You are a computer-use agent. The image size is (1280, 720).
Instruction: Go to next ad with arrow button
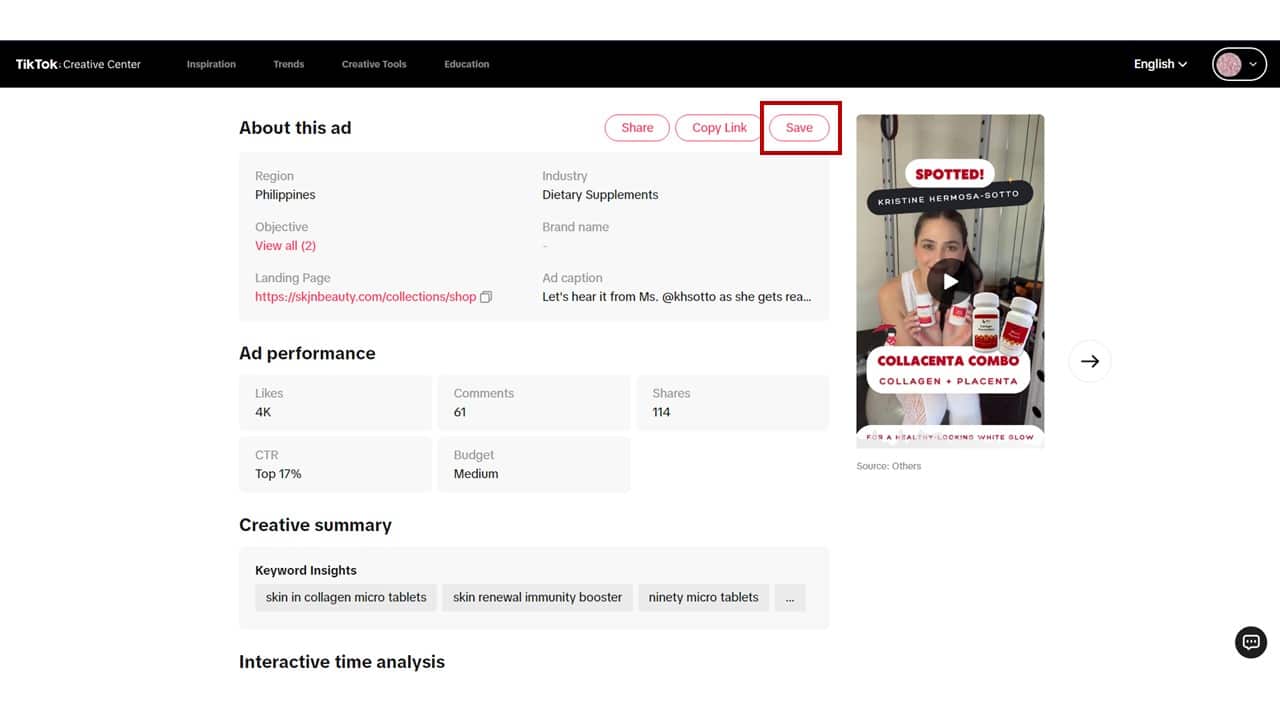coord(1090,361)
